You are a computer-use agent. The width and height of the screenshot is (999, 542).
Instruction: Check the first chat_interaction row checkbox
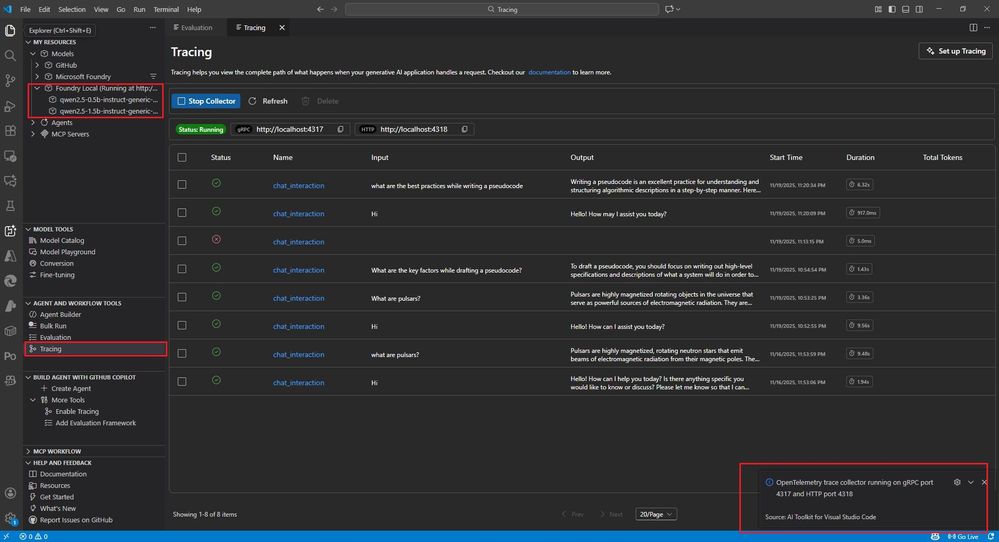182,185
